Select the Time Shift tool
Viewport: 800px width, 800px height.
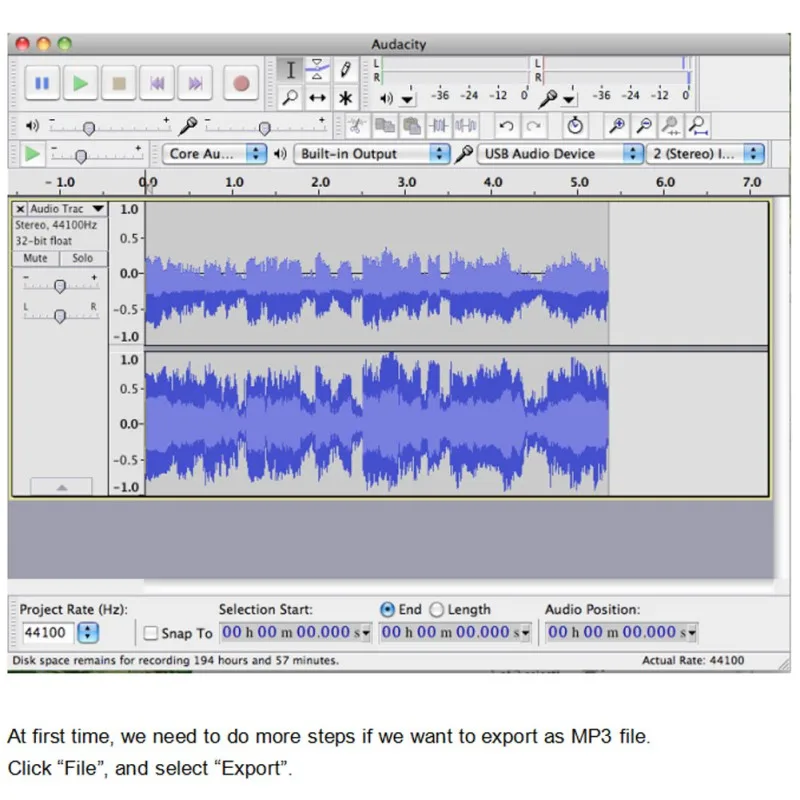pos(317,97)
